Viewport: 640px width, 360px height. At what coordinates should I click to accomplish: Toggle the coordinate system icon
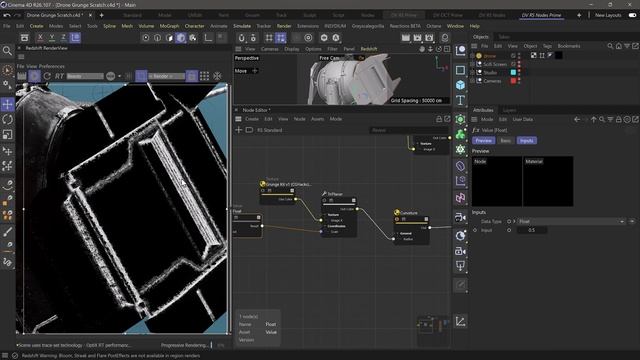(x=76, y=38)
